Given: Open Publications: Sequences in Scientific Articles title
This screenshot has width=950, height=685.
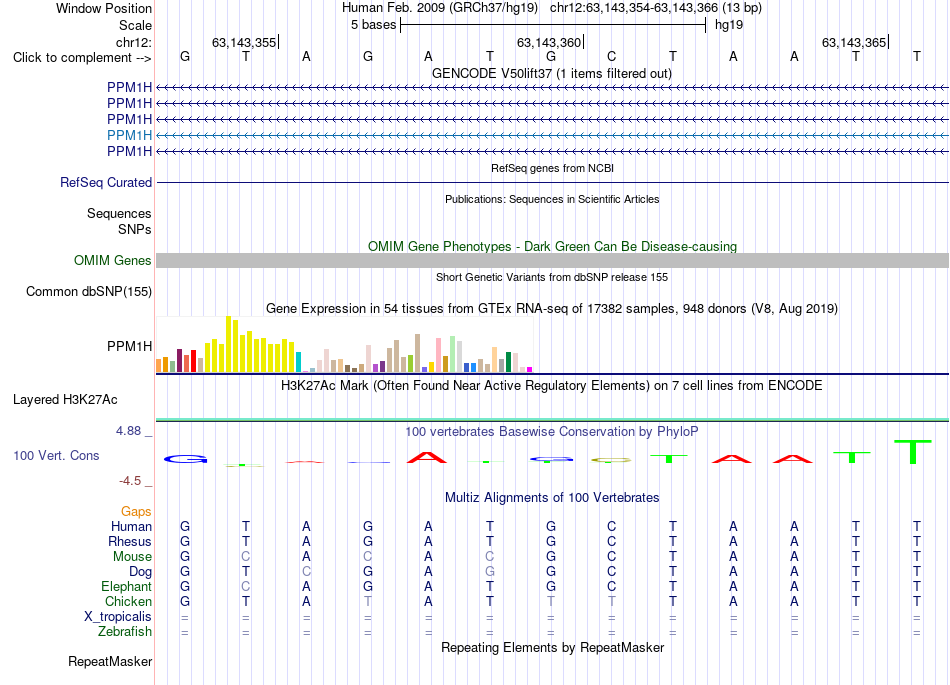Looking at the screenshot, I should (x=552, y=199).
